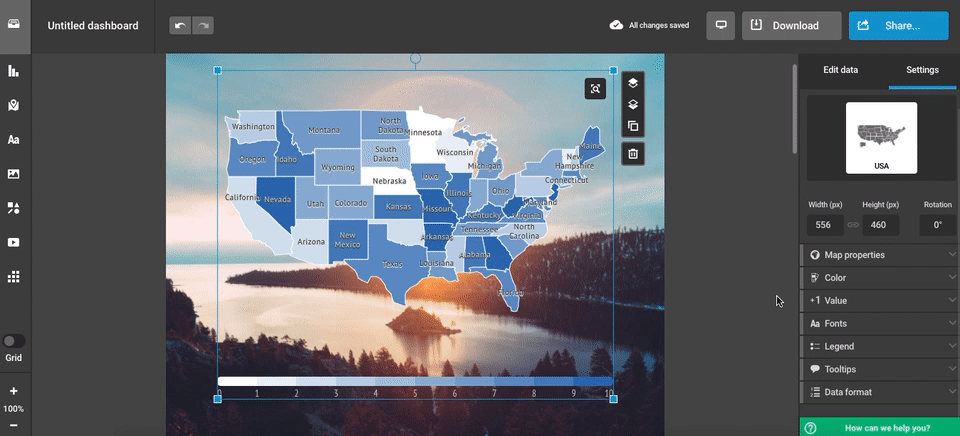The height and width of the screenshot is (436, 960).
Task: Open the video media panel icon
Action: pyautogui.click(x=14, y=242)
